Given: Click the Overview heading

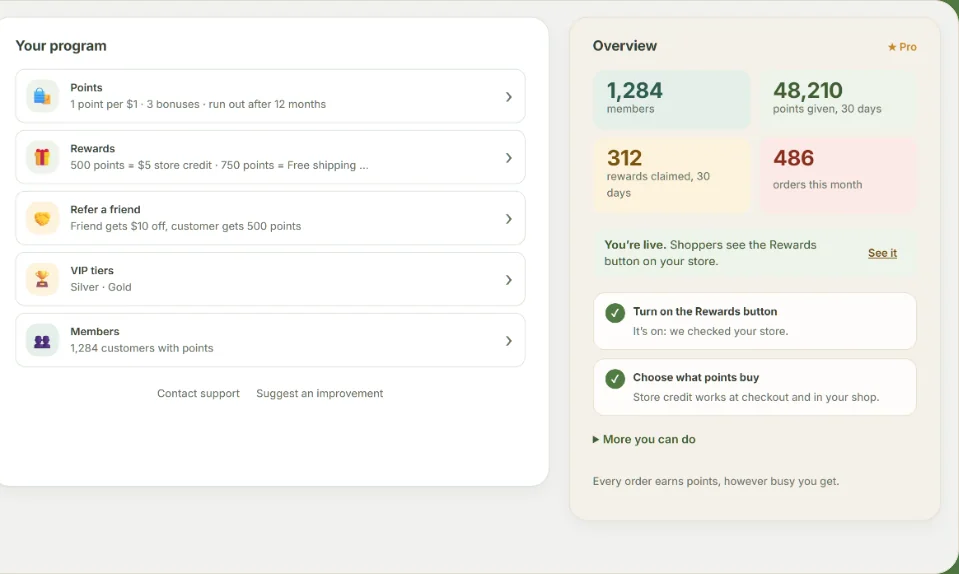Looking at the screenshot, I should (x=624, y=46).
